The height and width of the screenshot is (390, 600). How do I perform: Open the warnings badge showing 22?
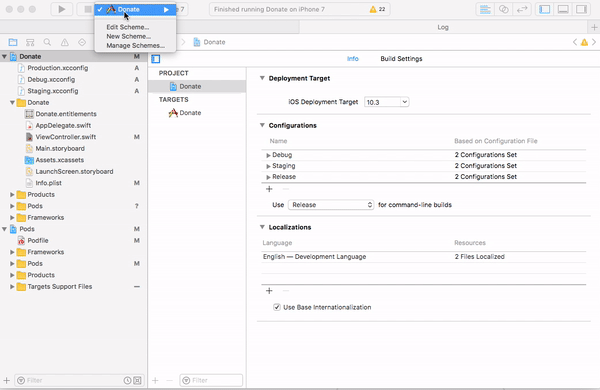pos(377,9)
